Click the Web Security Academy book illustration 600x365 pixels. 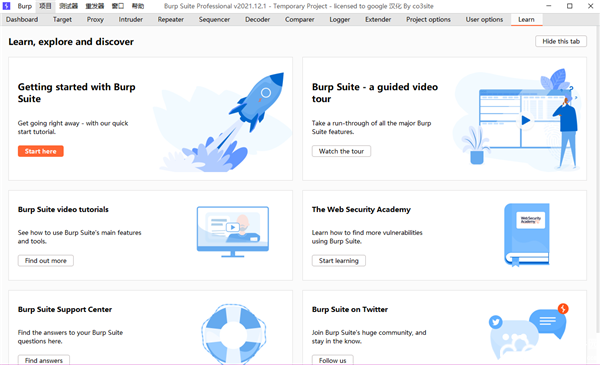coord(527,235)
